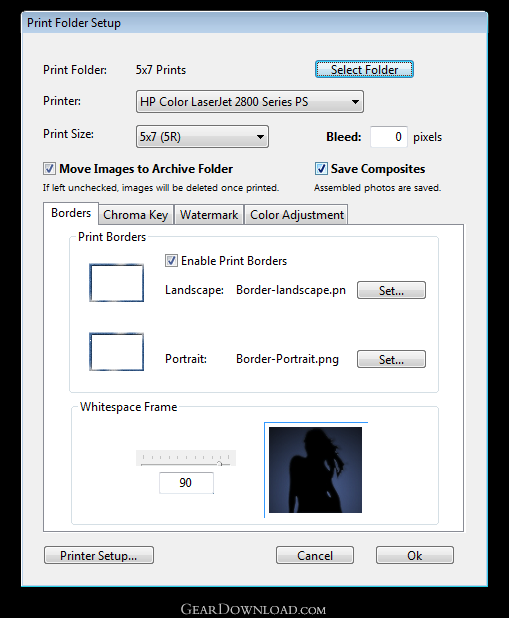The height and width of the screenshot is (618, 509).
Task: Set the Portrait border file
Action: [x=391, y=359]
